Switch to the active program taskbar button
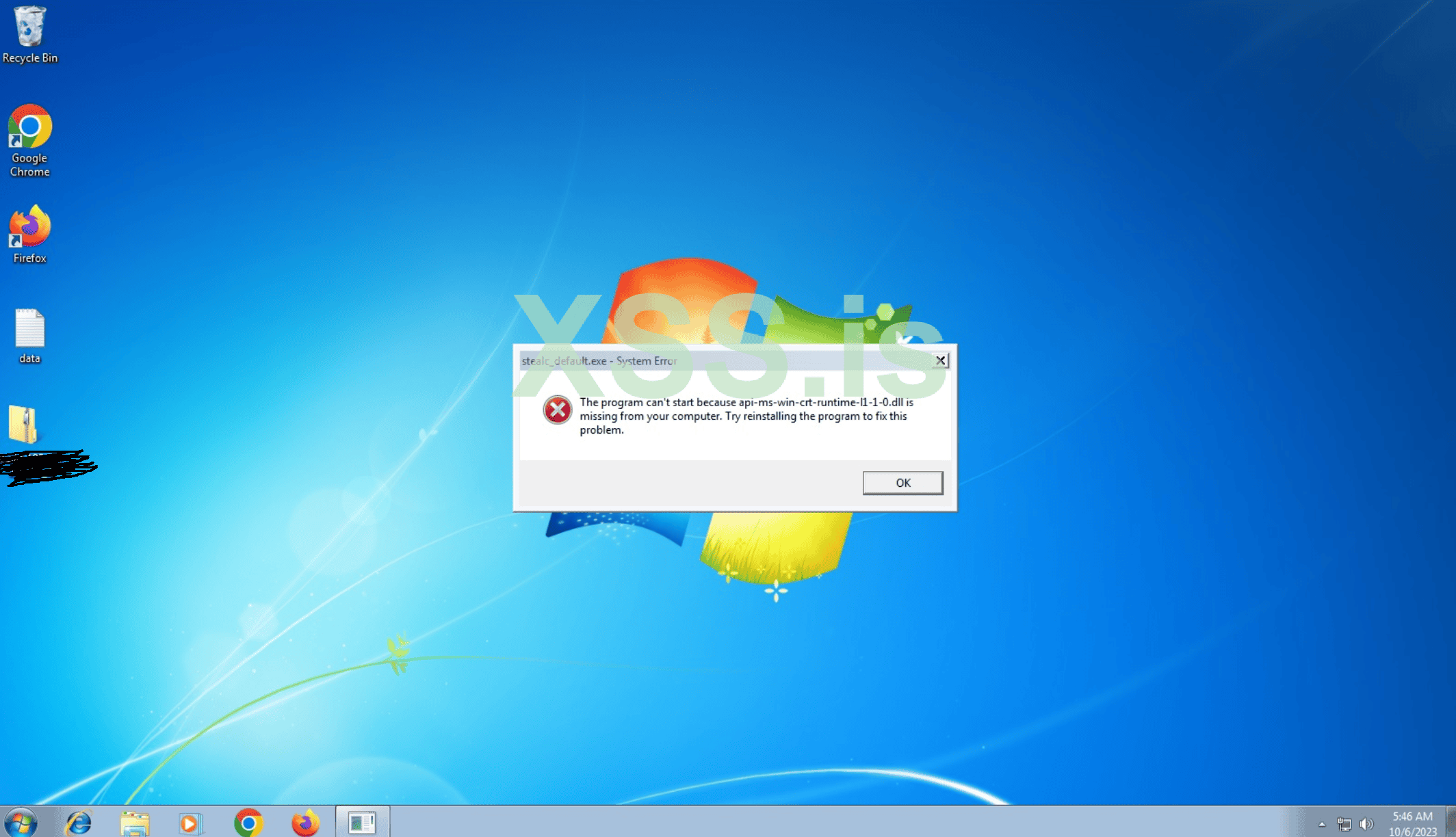This screenshot has height=837, width=1456. coord(362,822)
